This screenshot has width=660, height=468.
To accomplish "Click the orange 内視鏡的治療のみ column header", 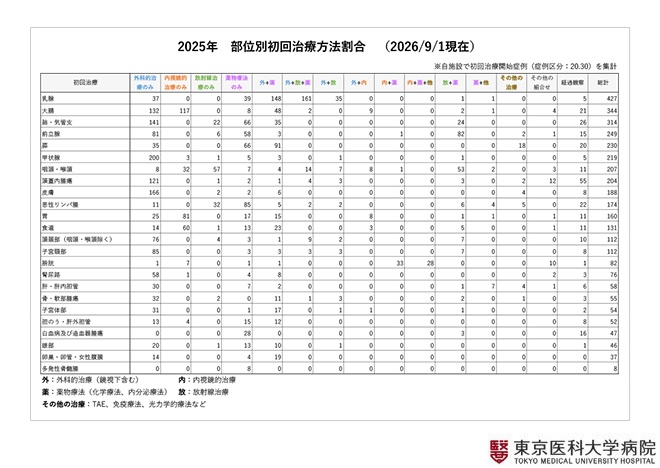I will (176, 82).
